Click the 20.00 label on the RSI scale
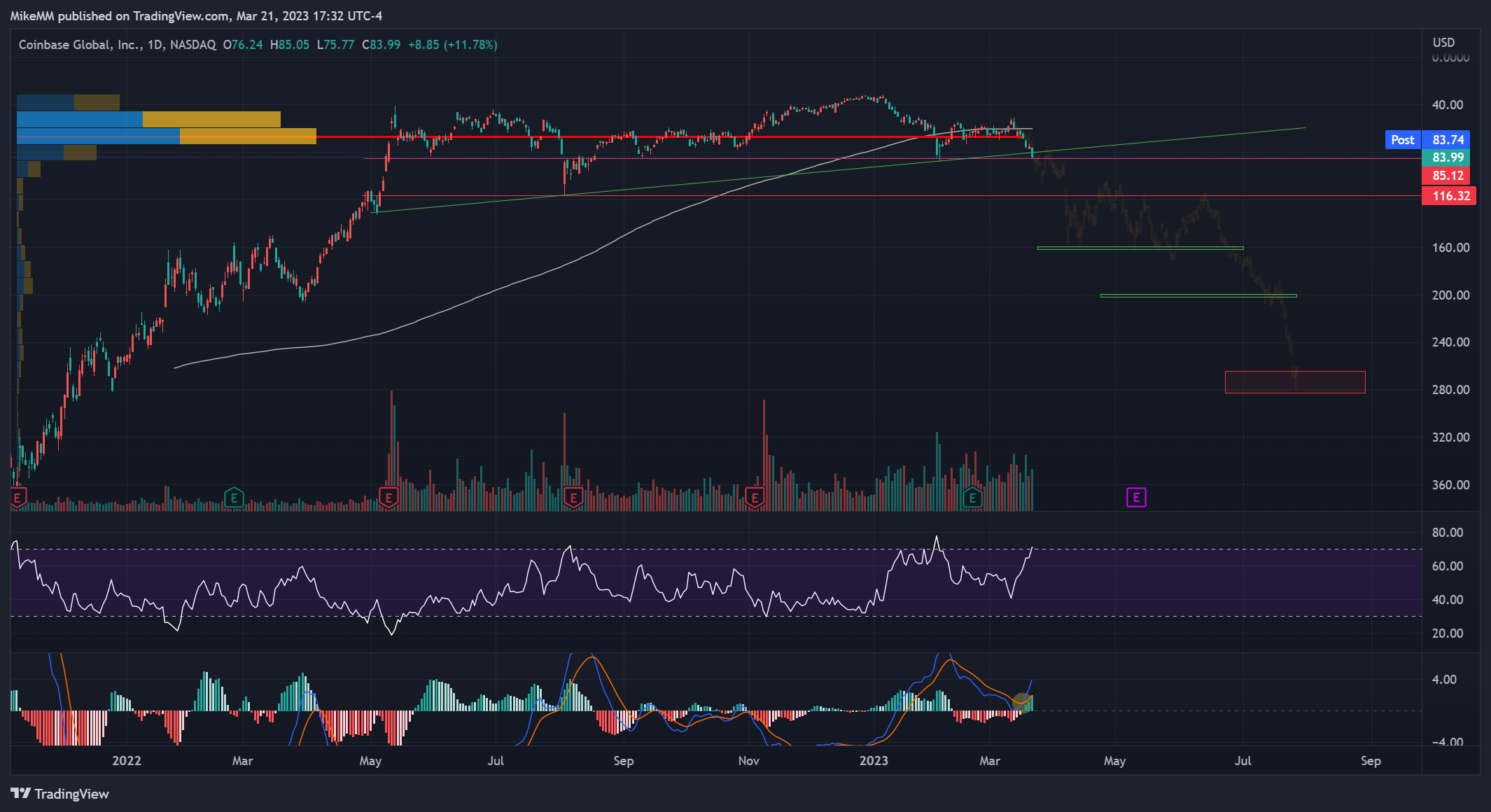The width and height of the screenshot is (1491, 812). coord(1448,633)
